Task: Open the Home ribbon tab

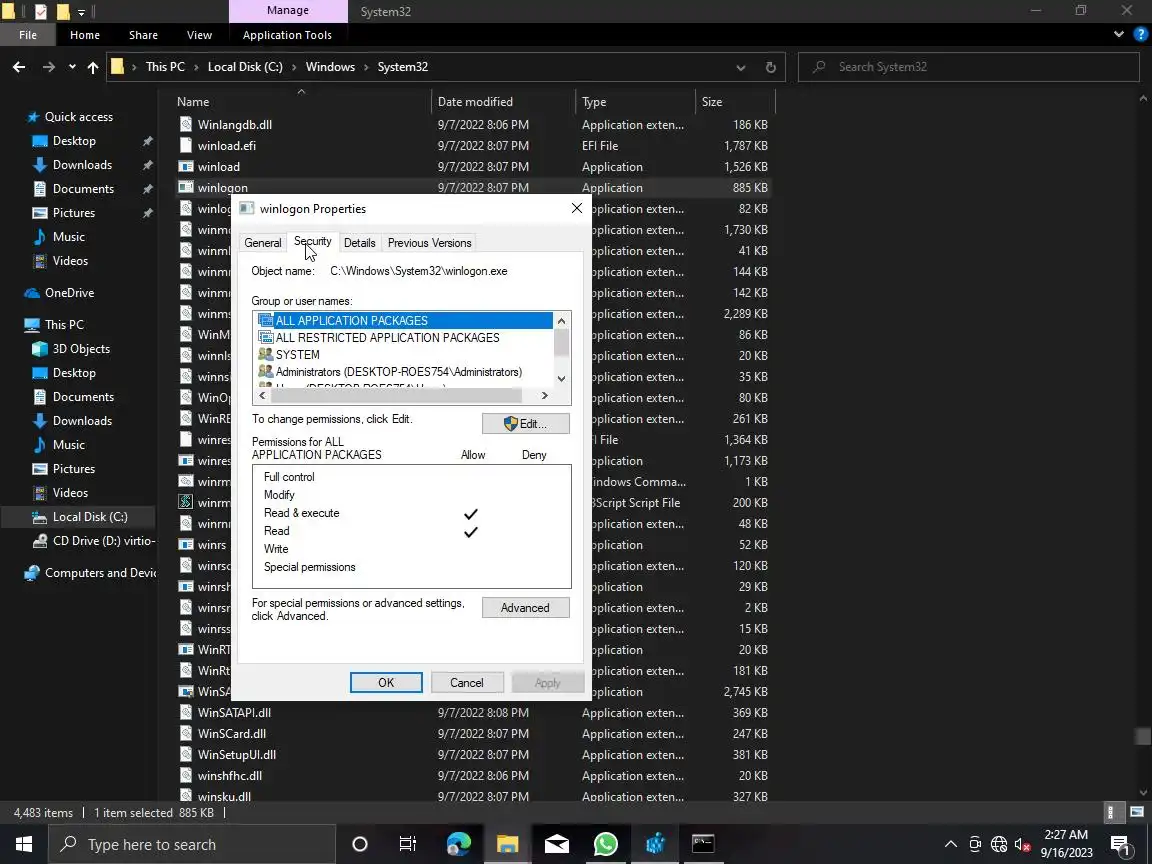Action: pyautogui.click(x=84, y=35)
